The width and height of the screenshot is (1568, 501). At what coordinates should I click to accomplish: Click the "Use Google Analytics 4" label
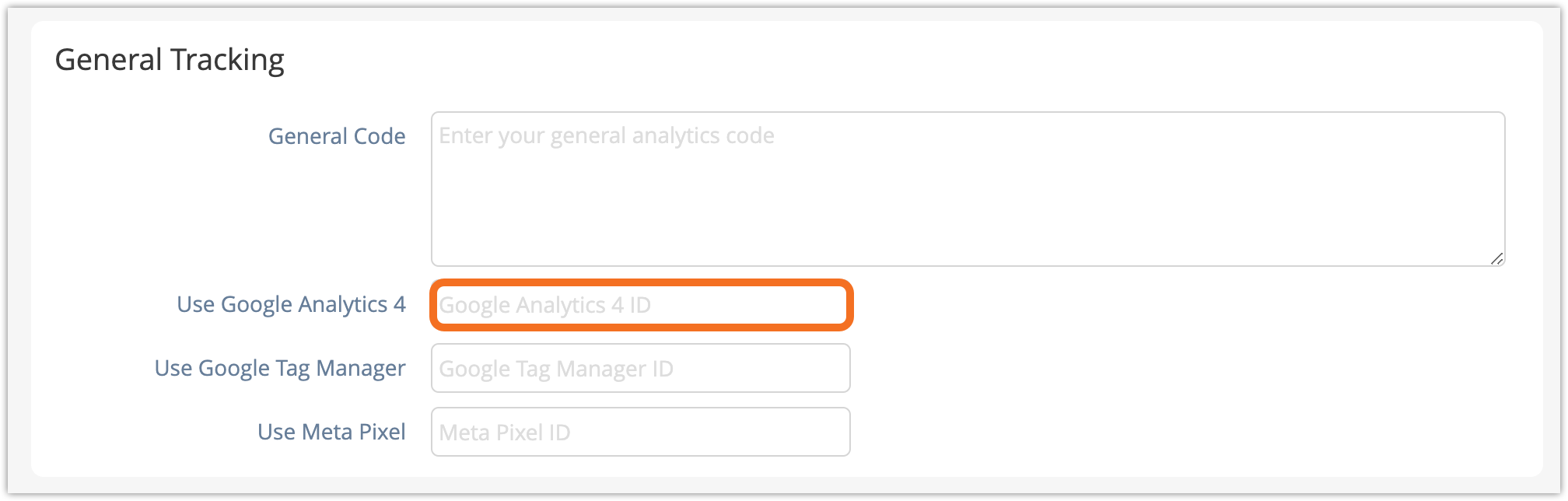[291, 304]
